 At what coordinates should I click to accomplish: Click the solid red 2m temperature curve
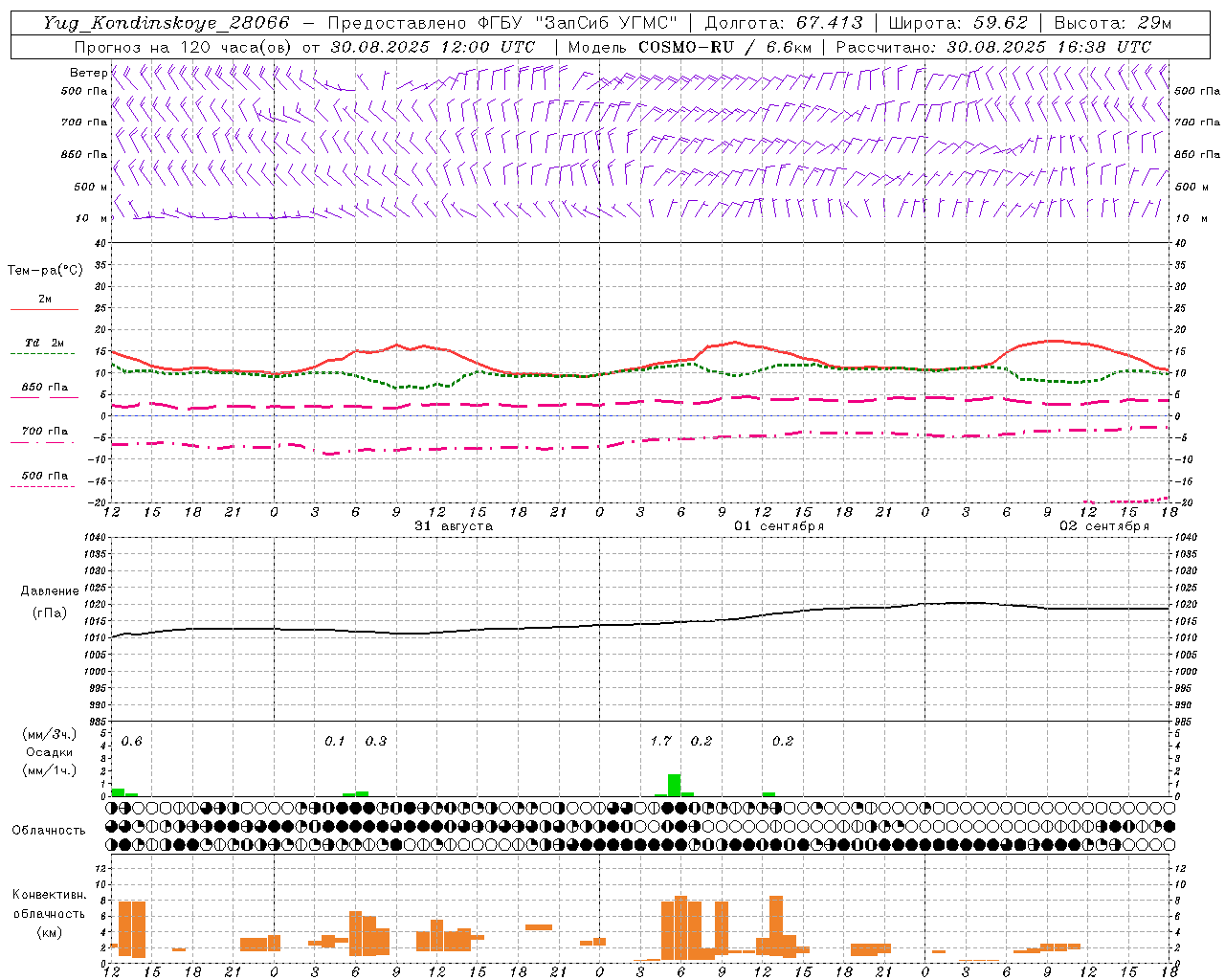point(640,362)
